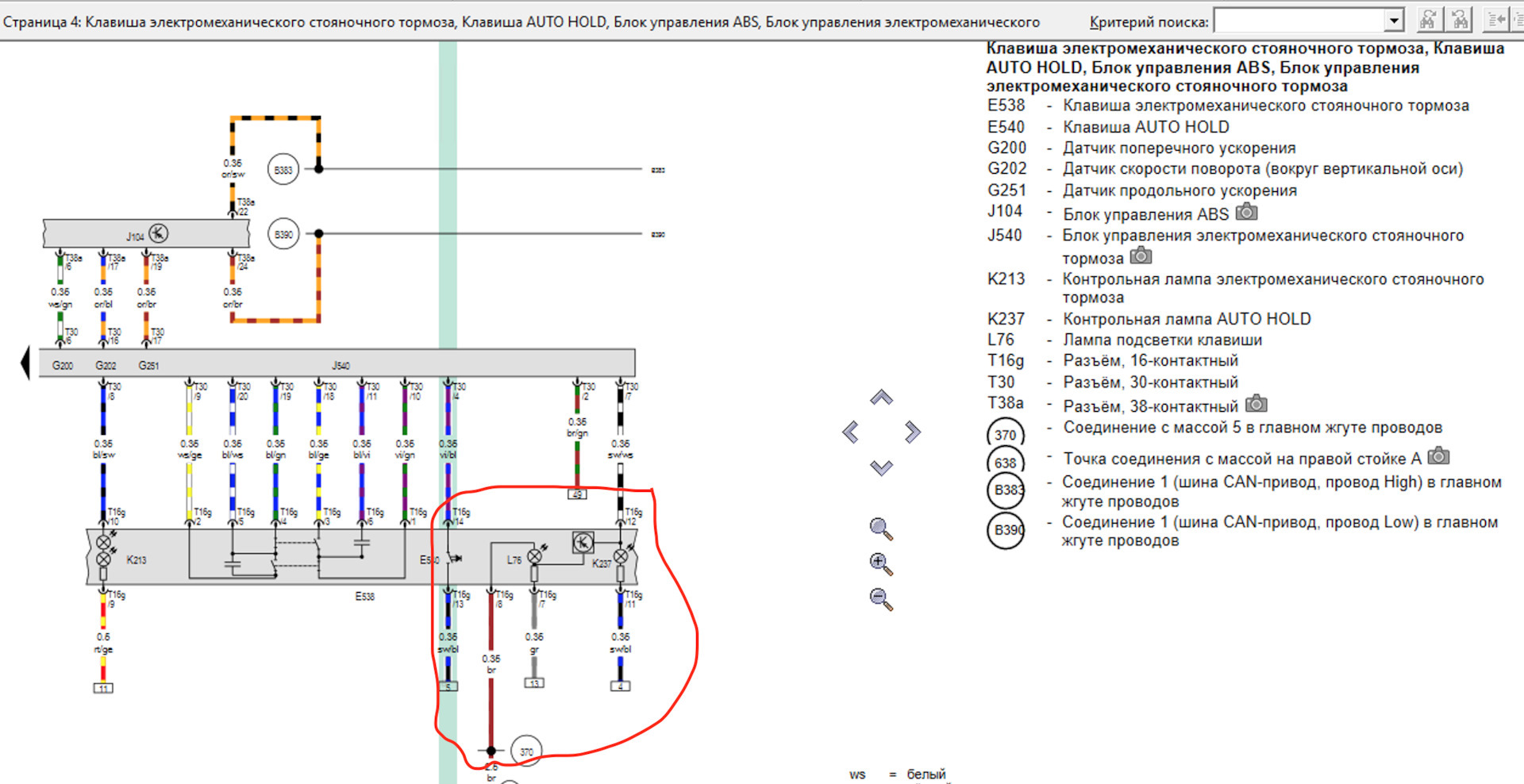Pan the diagram down with the arrow
This screenshot has width=1524, height=784.
tap(881, 467)
